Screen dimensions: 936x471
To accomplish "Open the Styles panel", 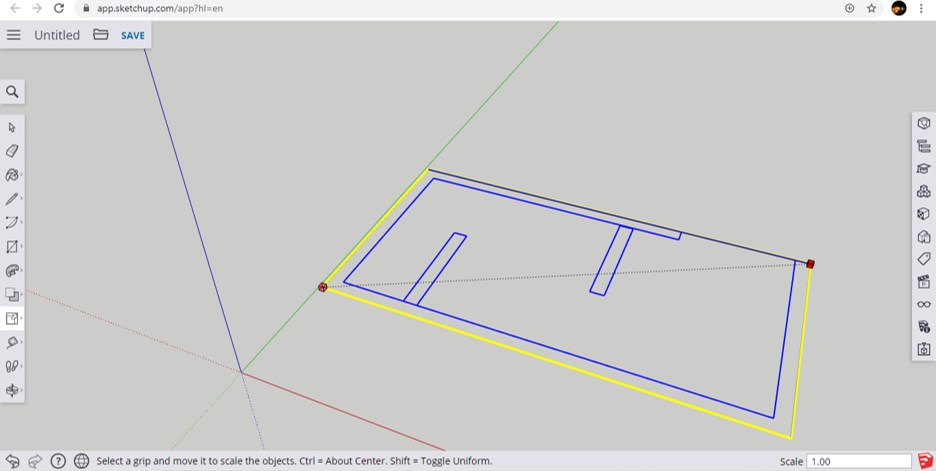I will 923,237.
